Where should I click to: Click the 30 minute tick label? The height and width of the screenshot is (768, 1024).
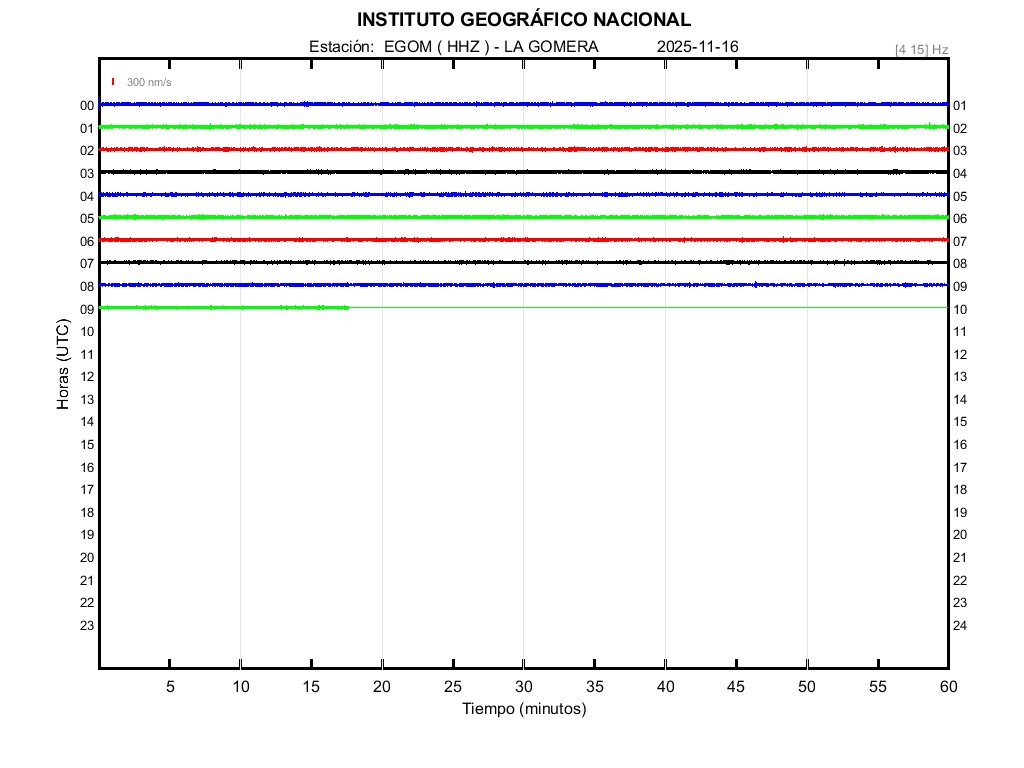(523, 686)
